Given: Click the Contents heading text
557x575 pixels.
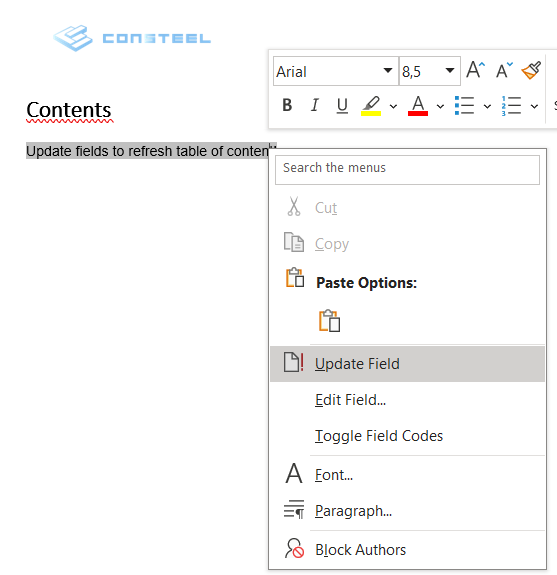Looking at the screenshot, I should 69,110.
